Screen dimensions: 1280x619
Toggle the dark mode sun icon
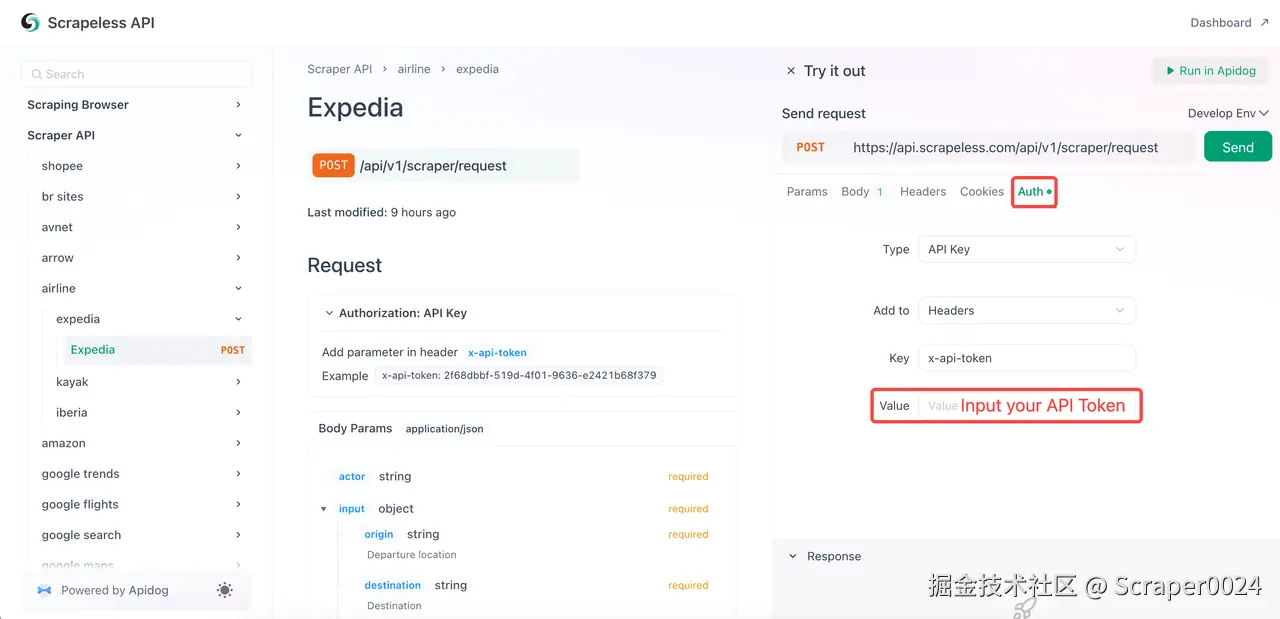pos(225,590)
